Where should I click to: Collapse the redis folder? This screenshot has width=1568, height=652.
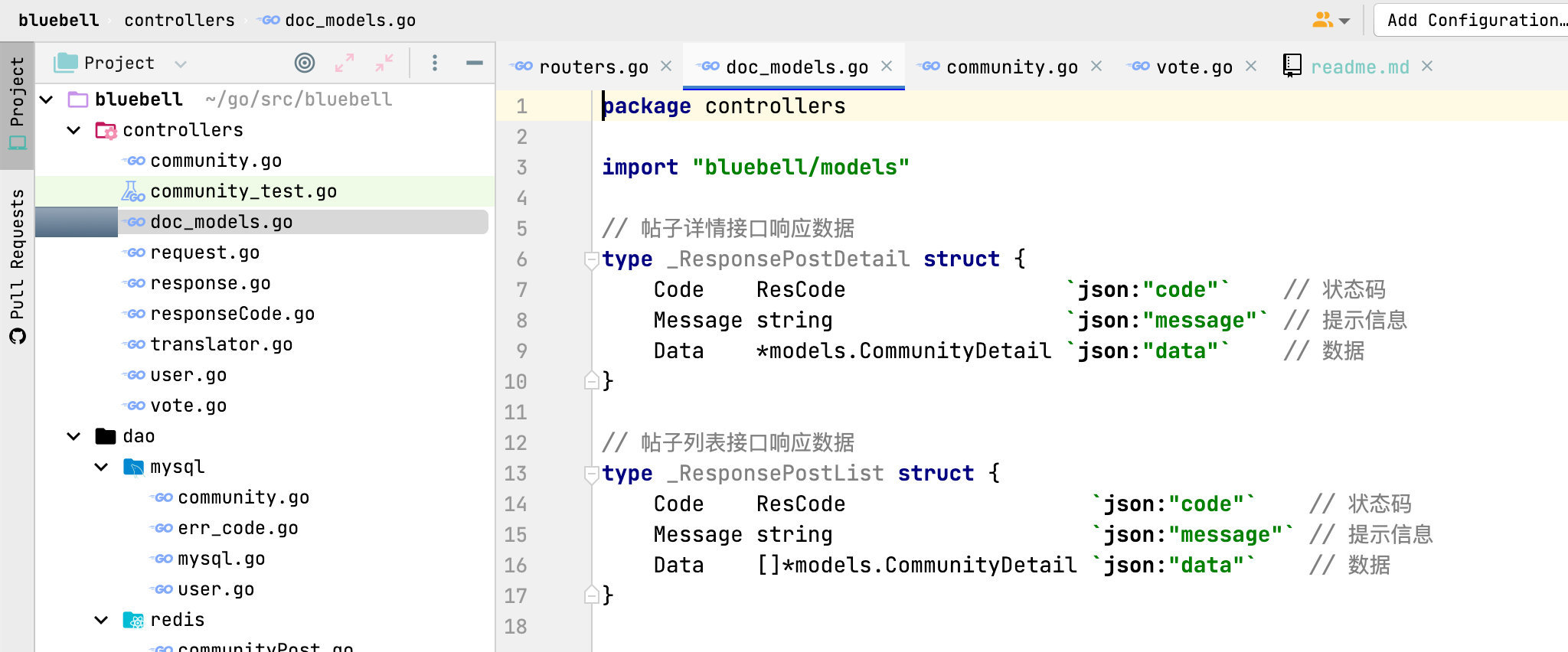(102, 620)
